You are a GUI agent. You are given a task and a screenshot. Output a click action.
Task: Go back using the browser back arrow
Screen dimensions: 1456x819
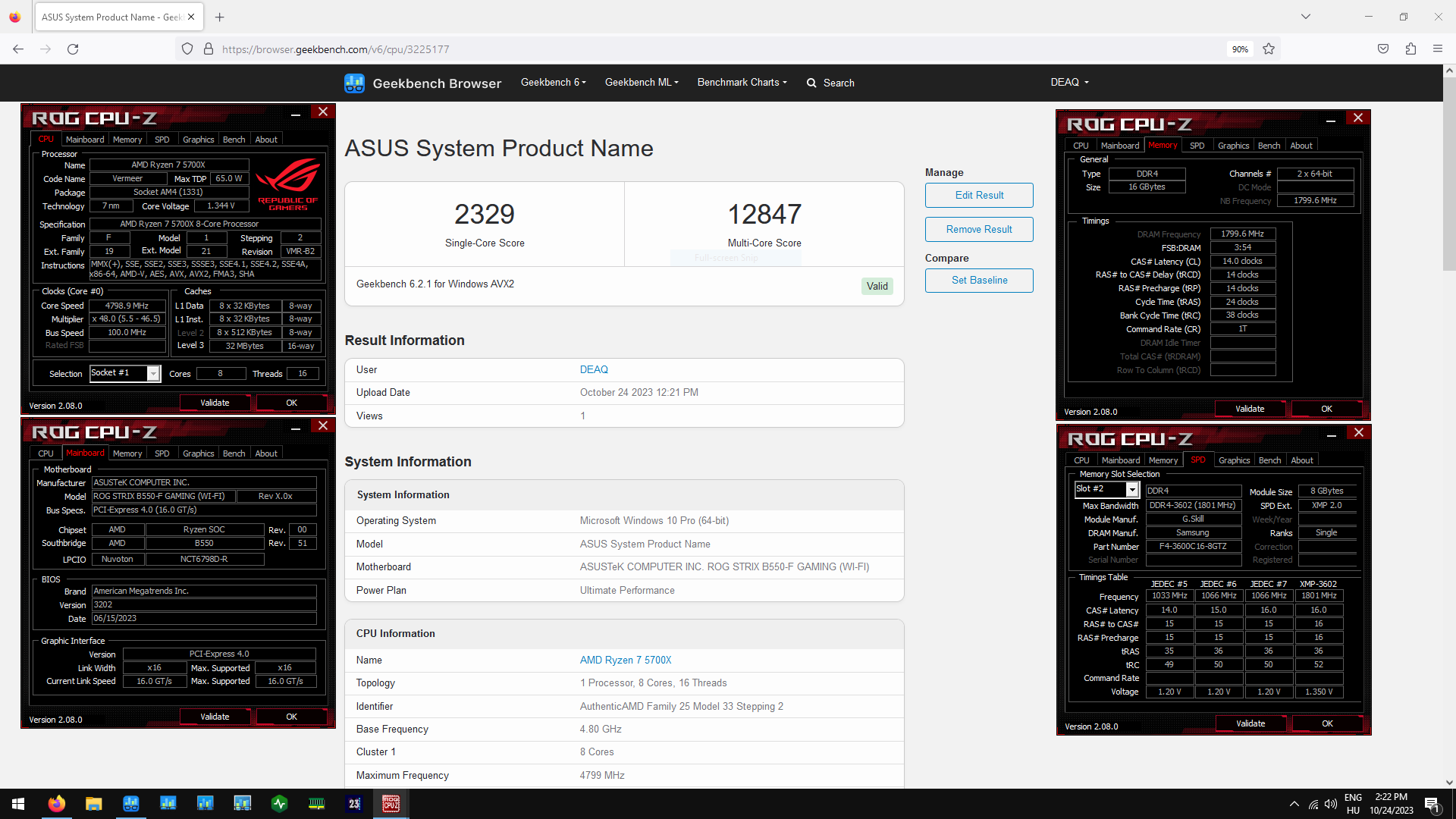[x=18, y=49]
